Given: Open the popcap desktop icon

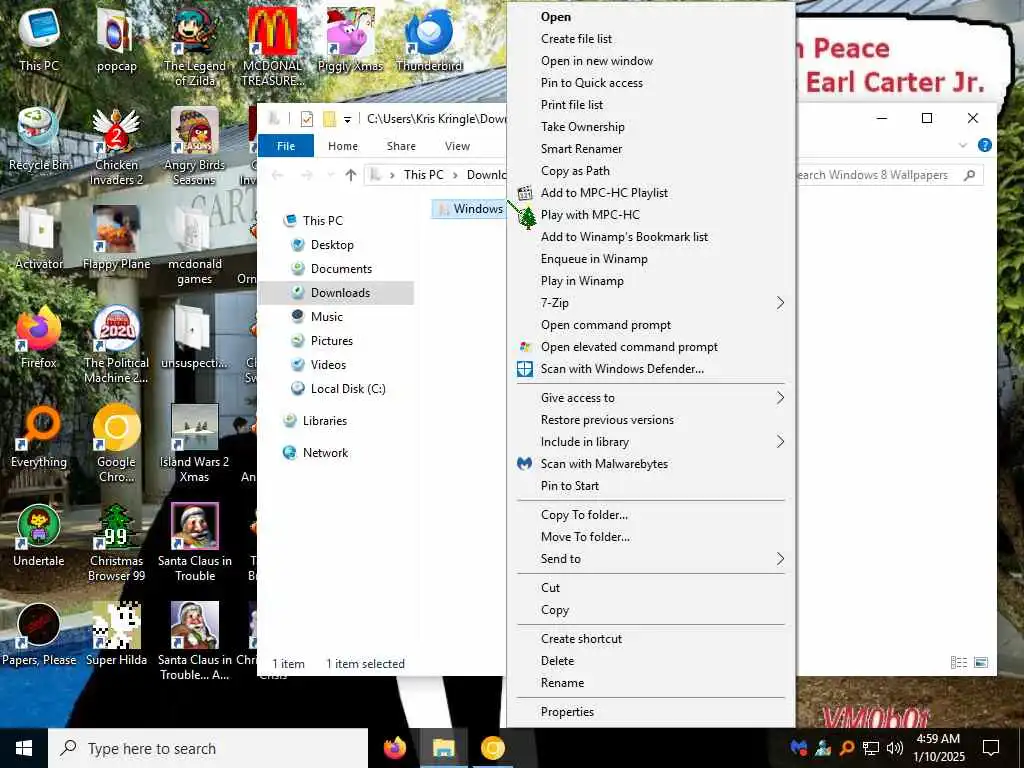Looking at the screenshot, I should (116, 39).
